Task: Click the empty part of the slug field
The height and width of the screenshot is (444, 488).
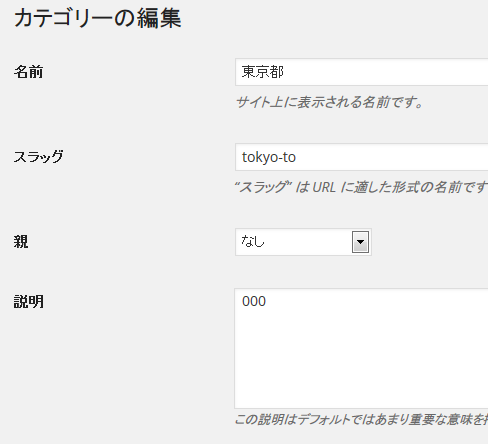Action: point(393,157)
